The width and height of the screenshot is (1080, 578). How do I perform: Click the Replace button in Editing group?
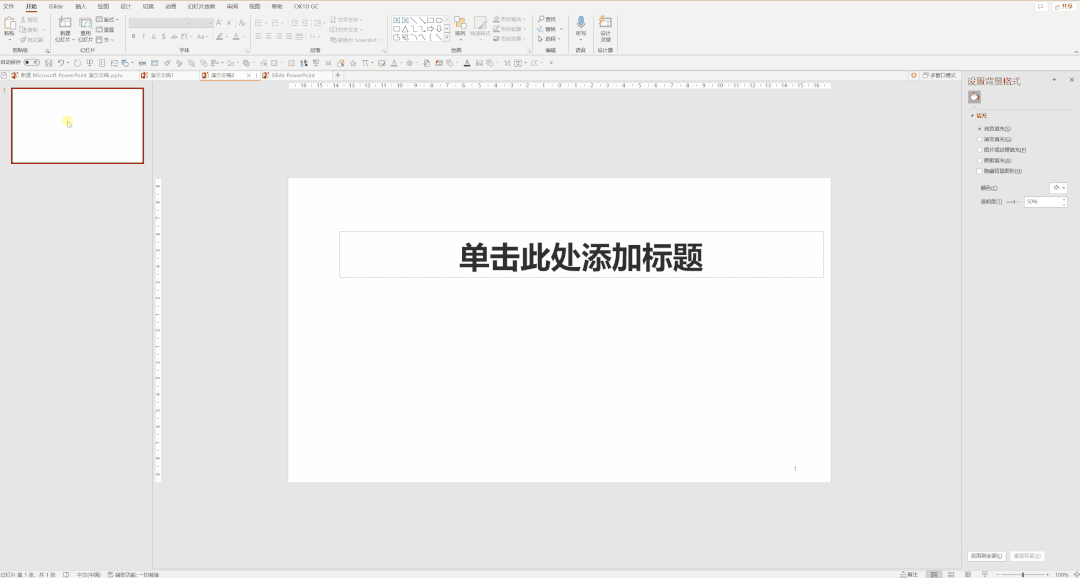click(x=548, y=29)
